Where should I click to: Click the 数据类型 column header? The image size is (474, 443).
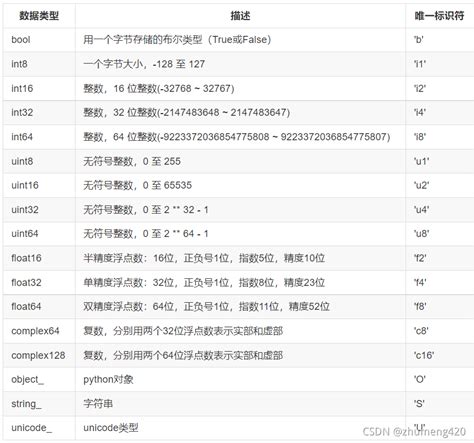39,16
